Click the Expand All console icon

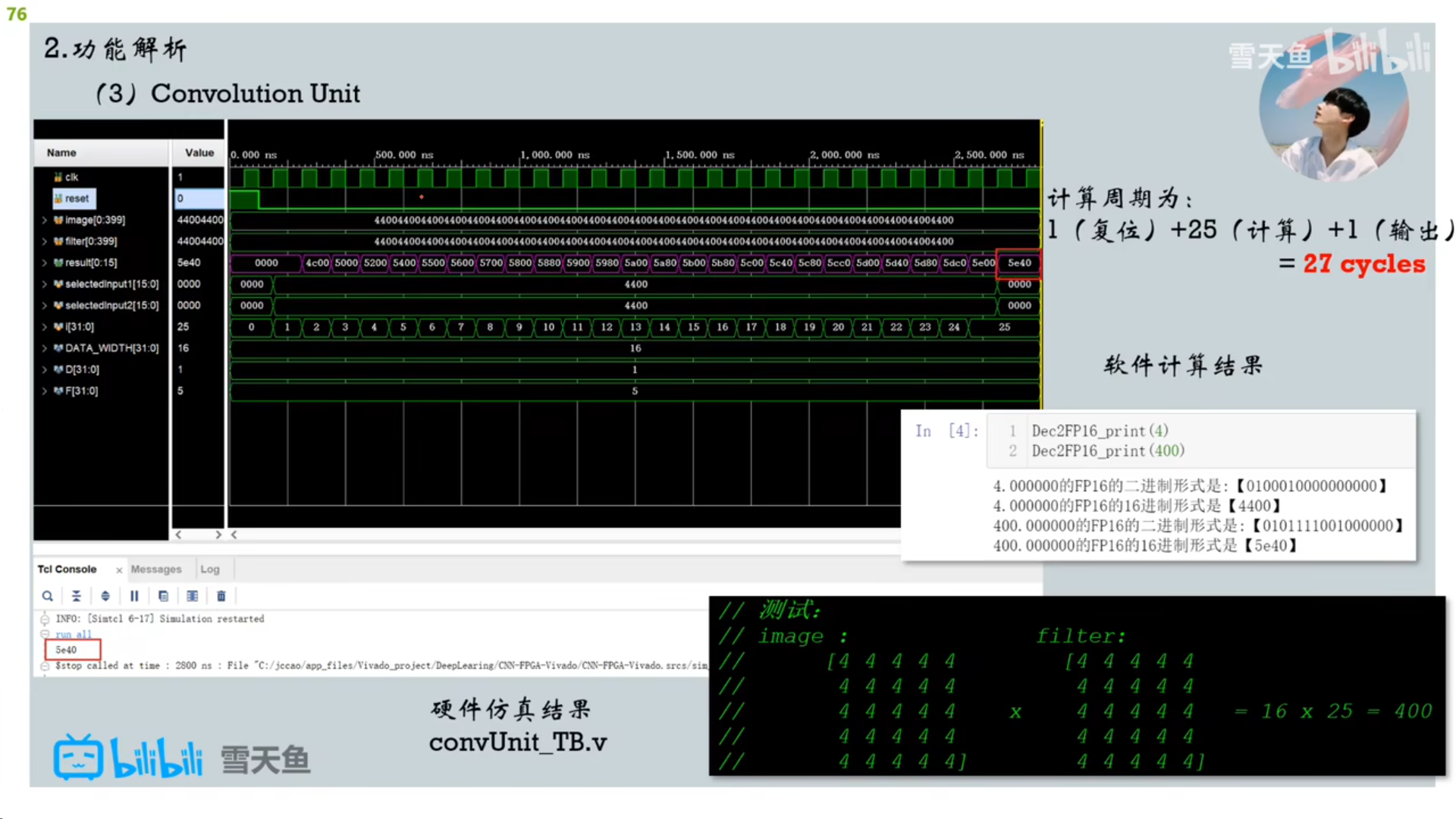pyautogui.click(x=105, y=596)
